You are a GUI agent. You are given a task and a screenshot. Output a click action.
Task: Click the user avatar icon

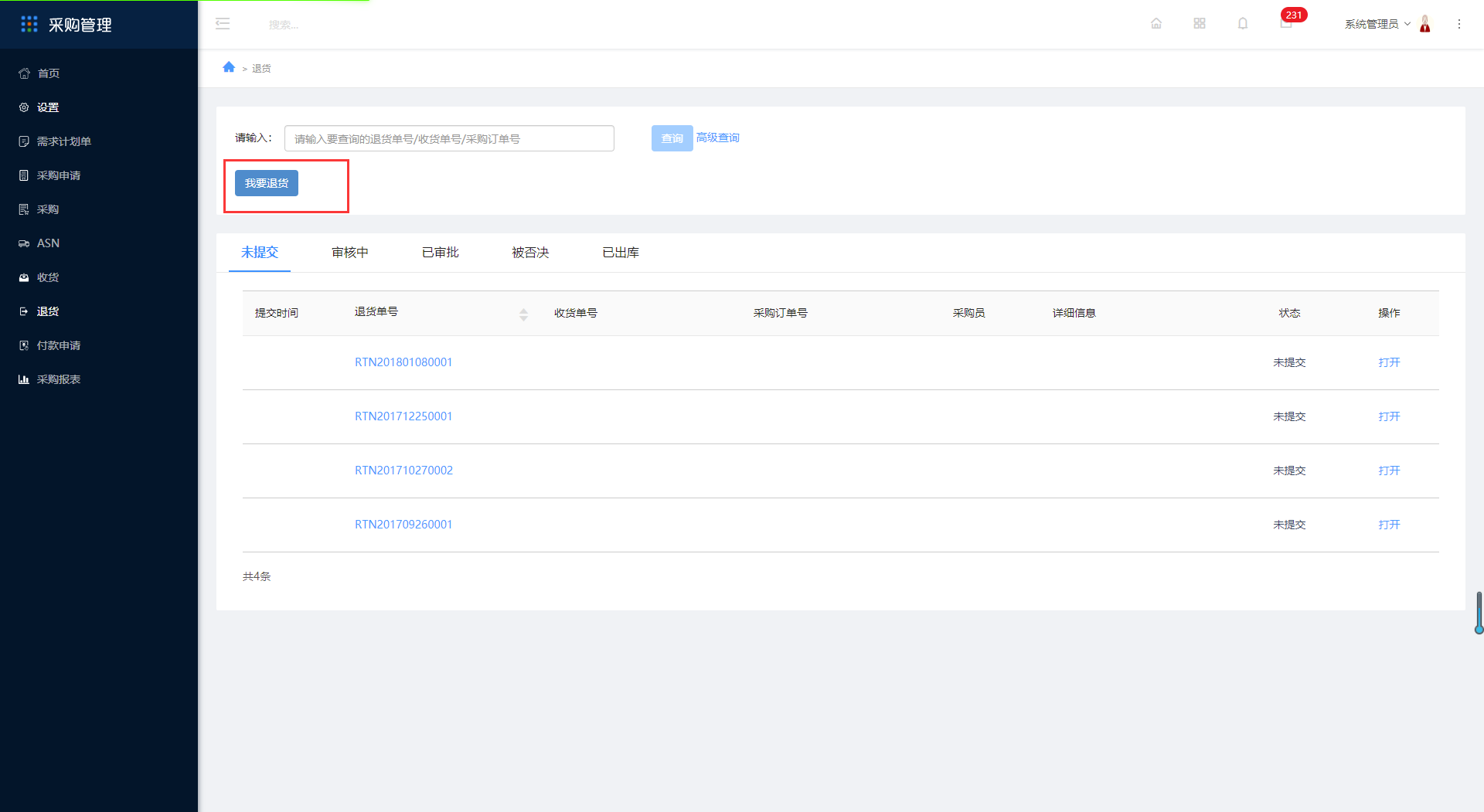tap(1425, 24)
